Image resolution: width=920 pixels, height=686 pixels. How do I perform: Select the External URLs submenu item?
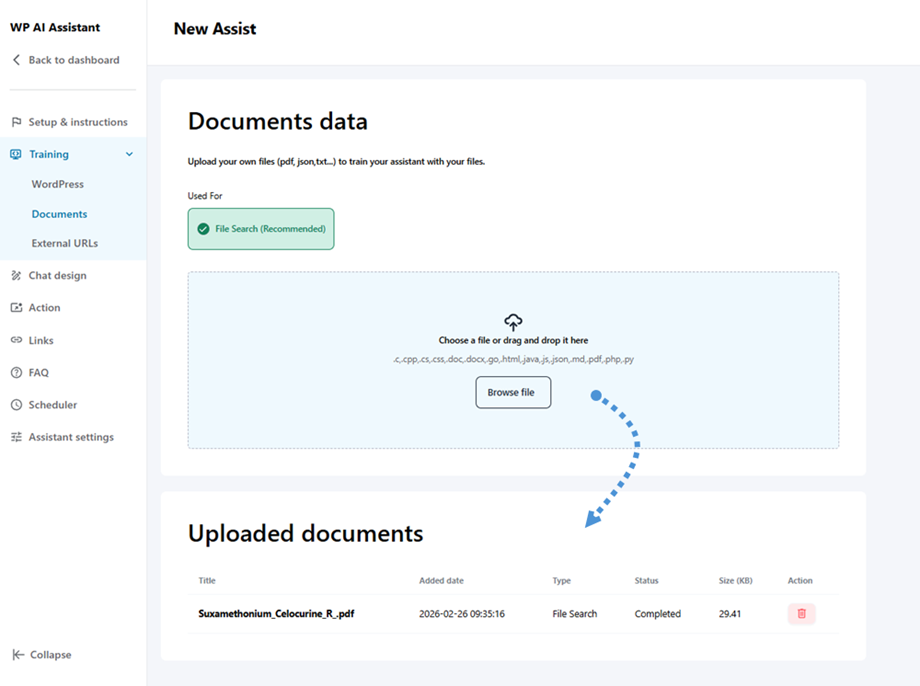65,243
